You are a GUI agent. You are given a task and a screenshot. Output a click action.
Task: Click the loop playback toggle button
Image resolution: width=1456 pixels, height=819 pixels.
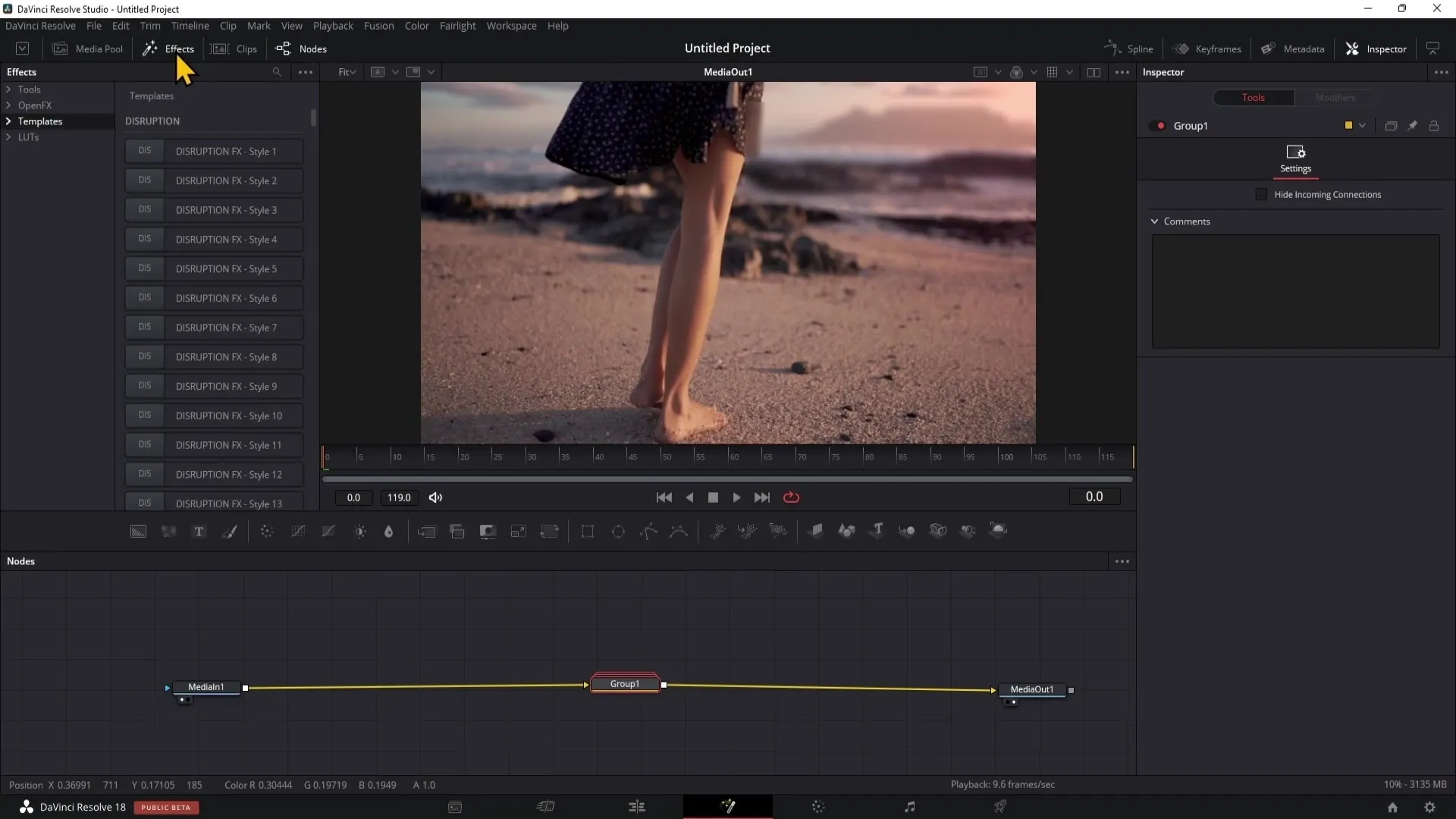(x=790, y=497)
